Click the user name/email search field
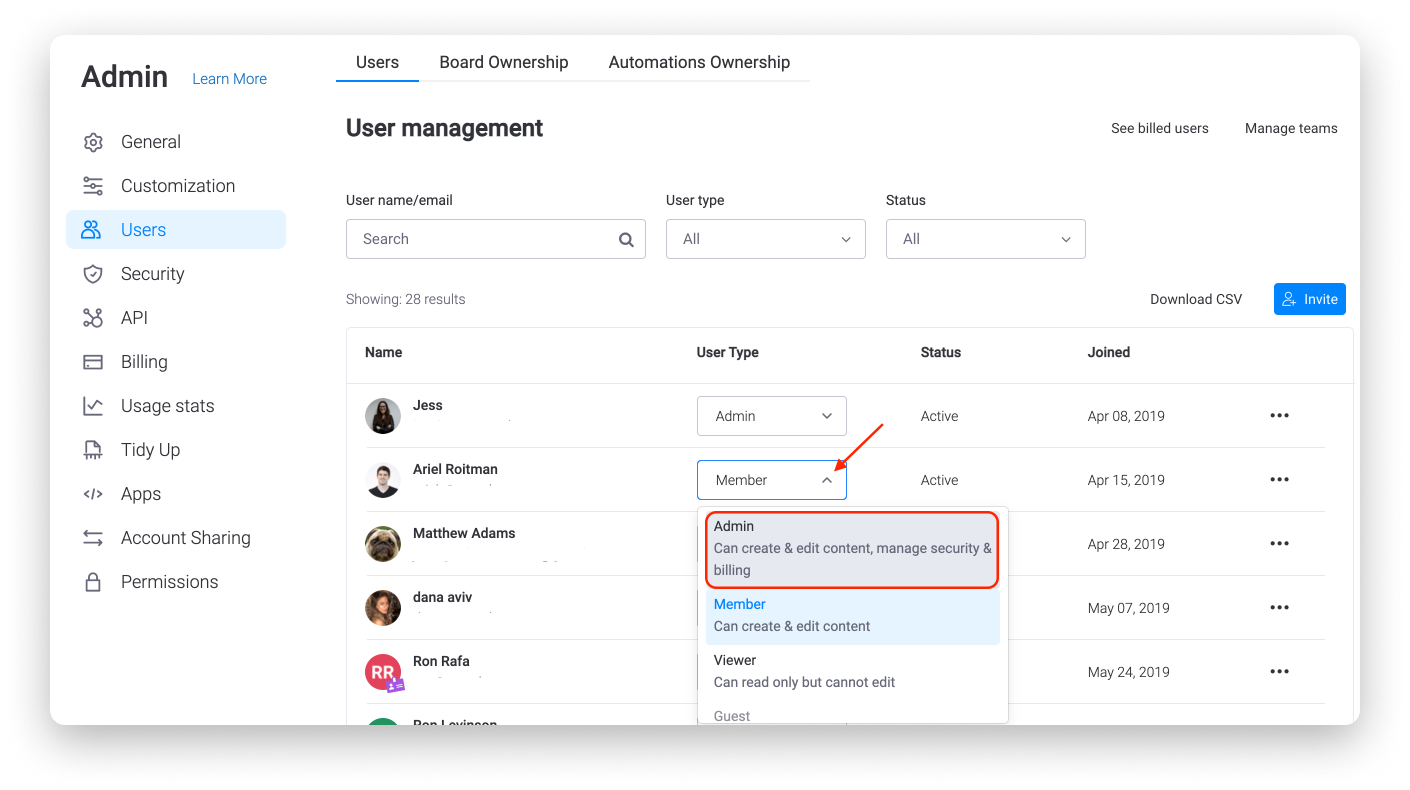This screenshot has width=1410, height=790. pos(496,239)
